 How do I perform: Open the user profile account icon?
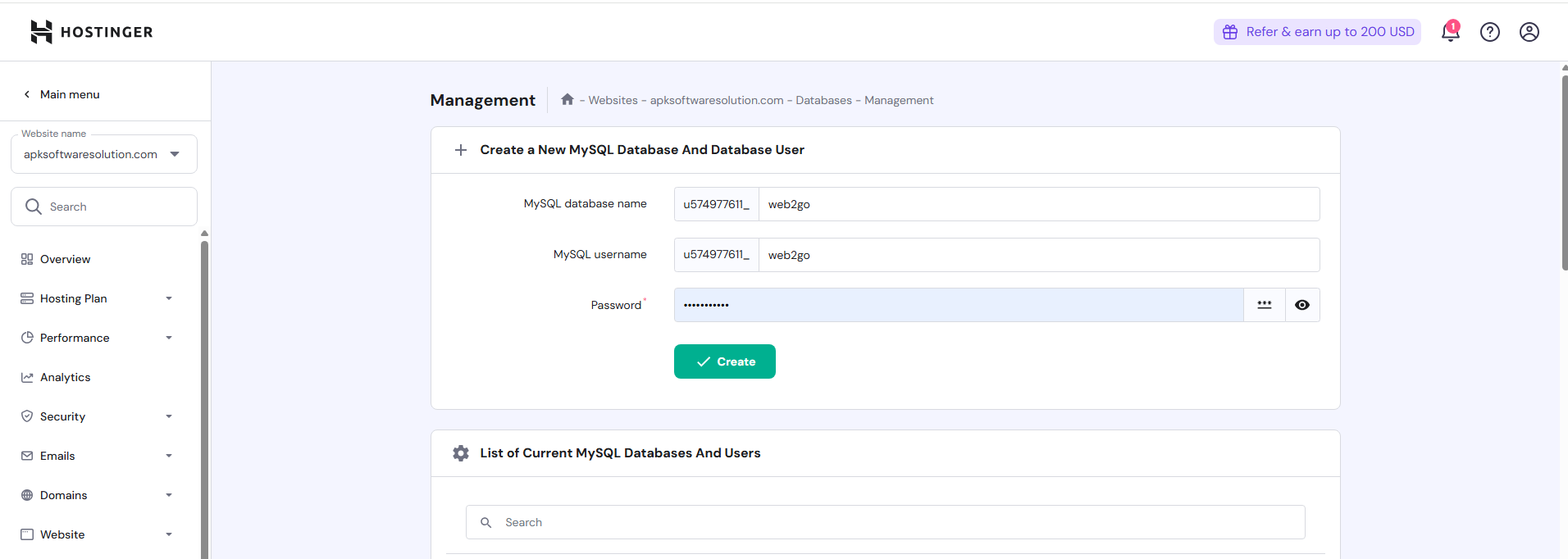click(x=1529, y=32)
